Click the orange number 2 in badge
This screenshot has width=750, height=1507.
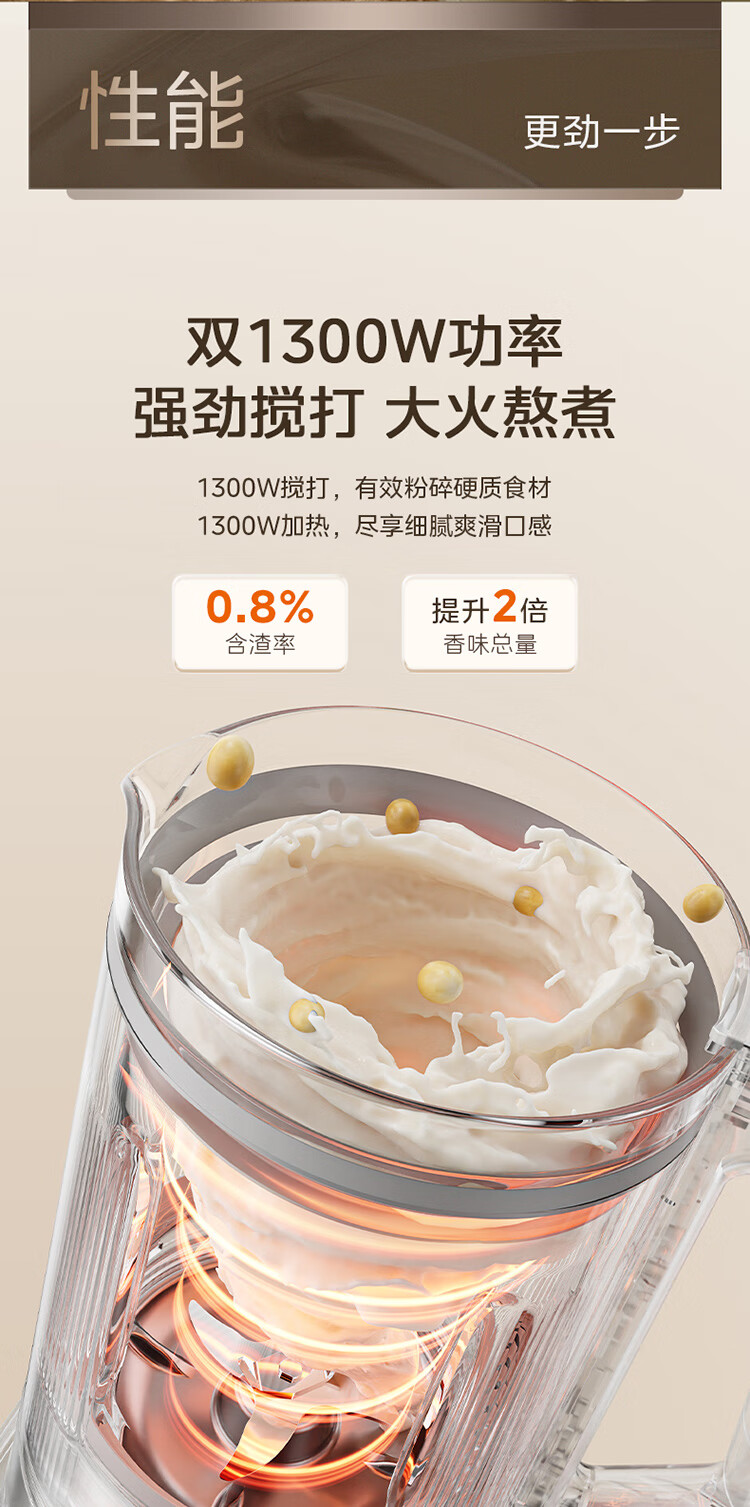click(505, 607)
